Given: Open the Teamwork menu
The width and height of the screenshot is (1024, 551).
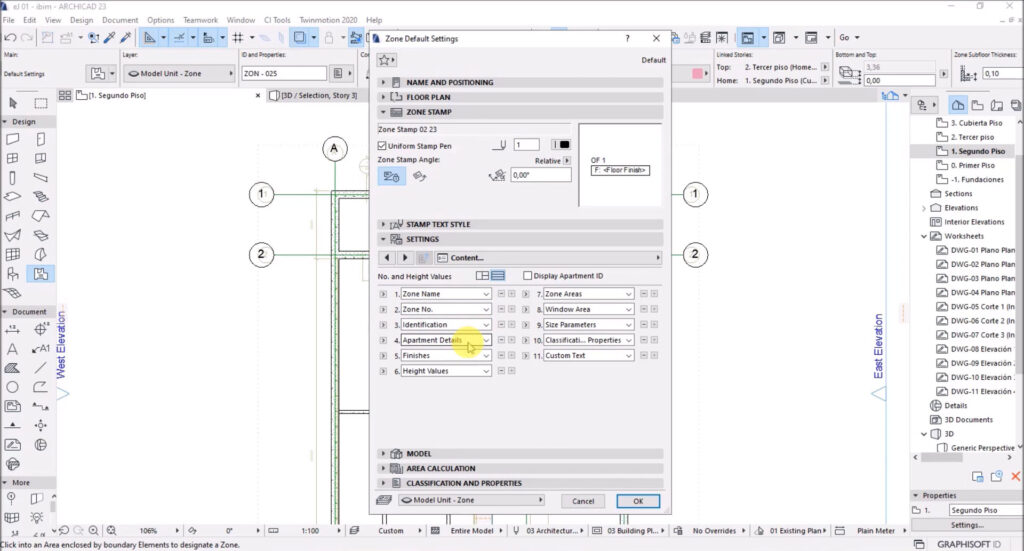Looking at the screenshot, I should point(200,20).
